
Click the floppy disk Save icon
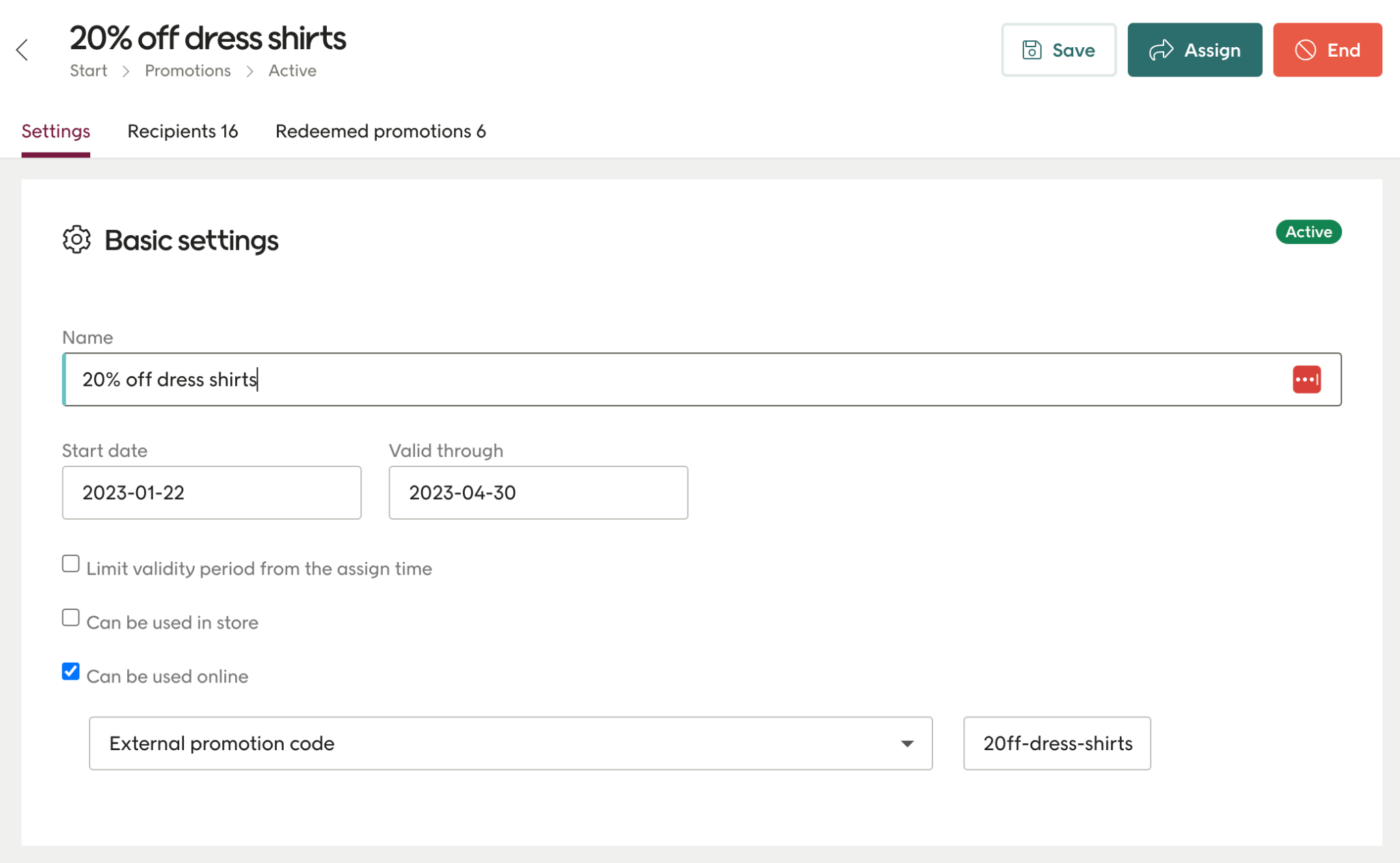pos(1032,50)
